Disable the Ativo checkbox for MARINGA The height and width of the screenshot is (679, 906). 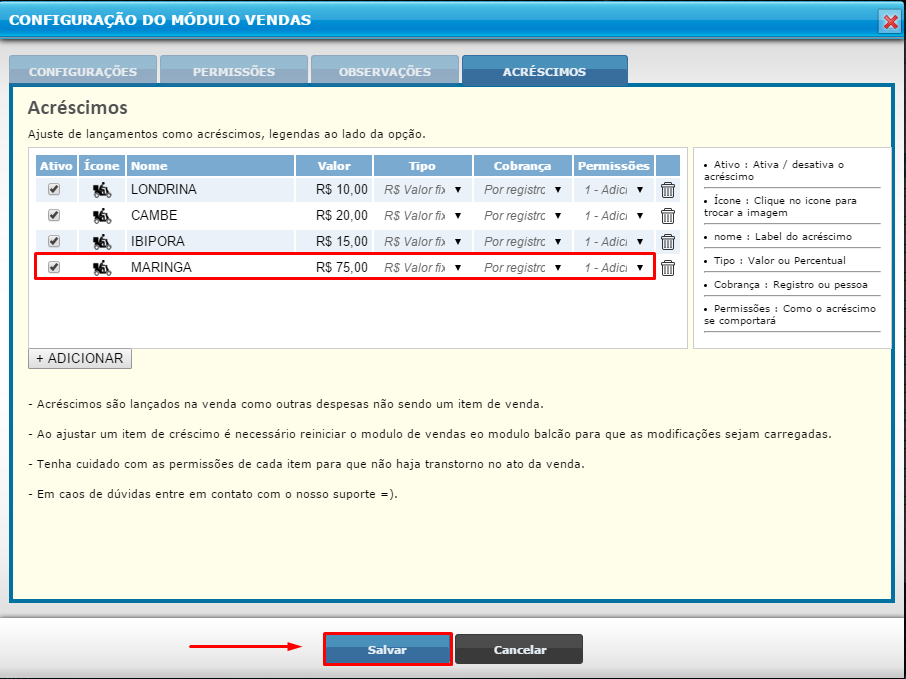54,267
